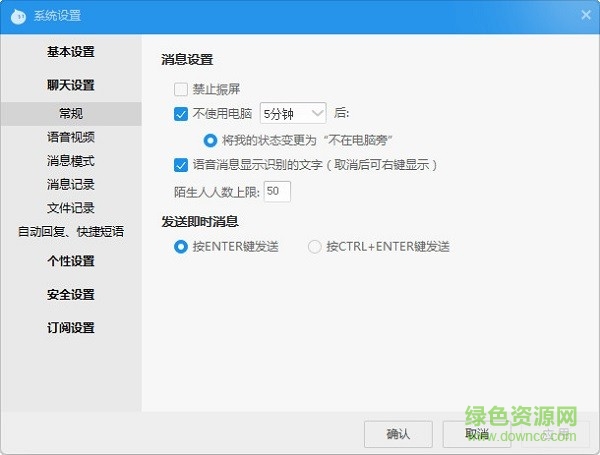Close the 系统设置 window
600x455 pixels.
click(x=585, y=14)
